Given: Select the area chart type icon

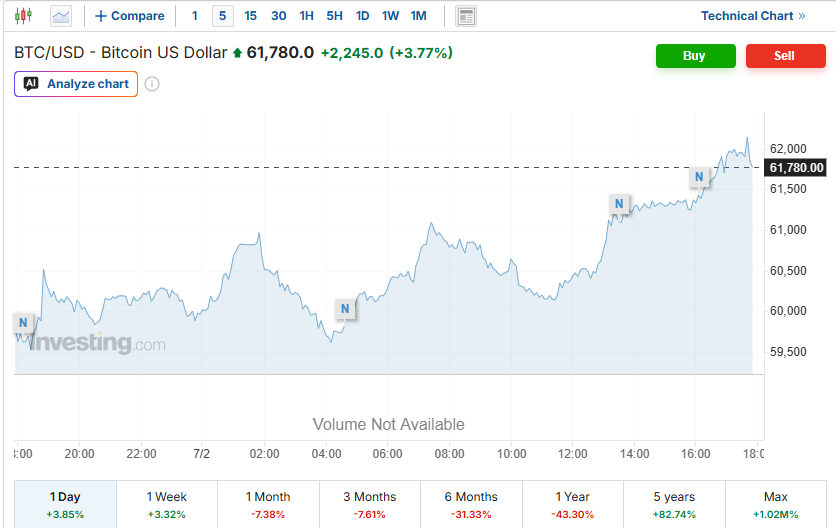Looking at the screenshot, I should pyautogui.click(x=61, y=16).
